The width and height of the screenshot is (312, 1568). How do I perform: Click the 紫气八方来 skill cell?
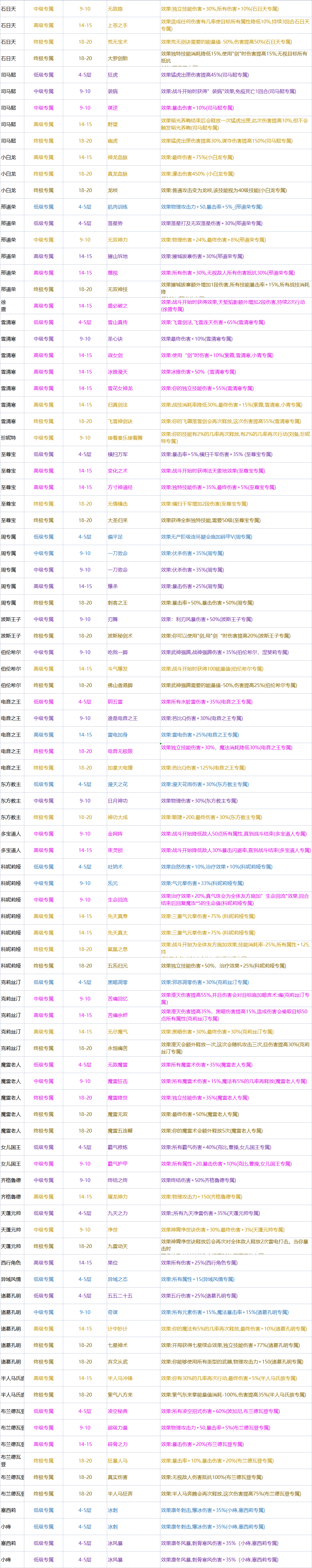point(120,1394)
